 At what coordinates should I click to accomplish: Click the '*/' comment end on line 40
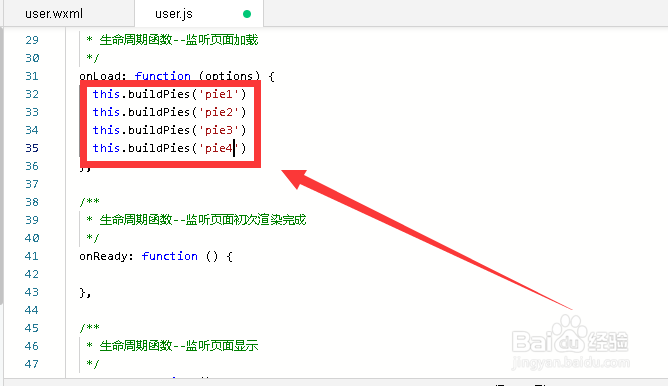pyautogui.click(x=92, y=238)
